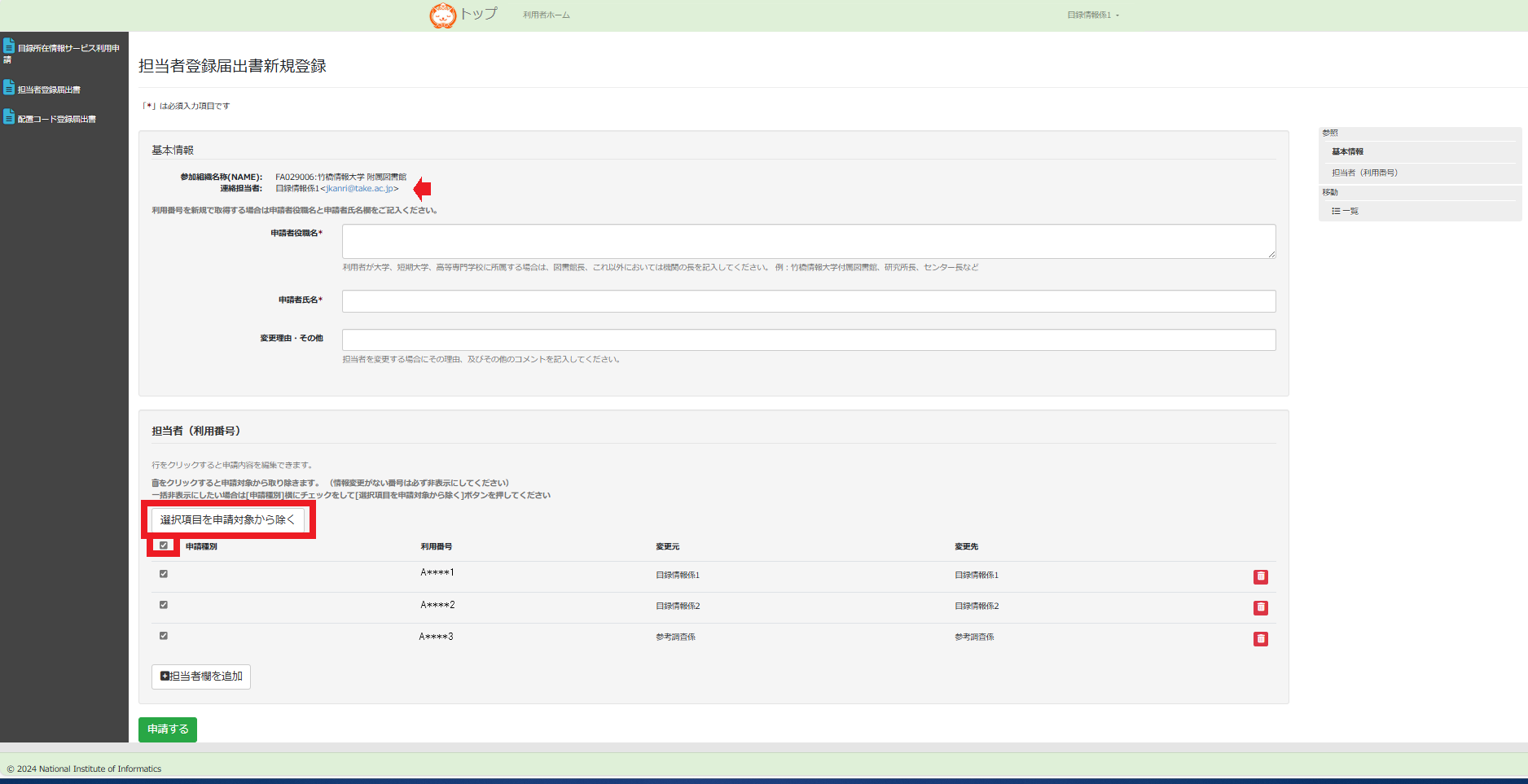This screenshot has height=784, width=1528.
Task: Focus the 変更理由・その他 input field
Action: [809, 339]
